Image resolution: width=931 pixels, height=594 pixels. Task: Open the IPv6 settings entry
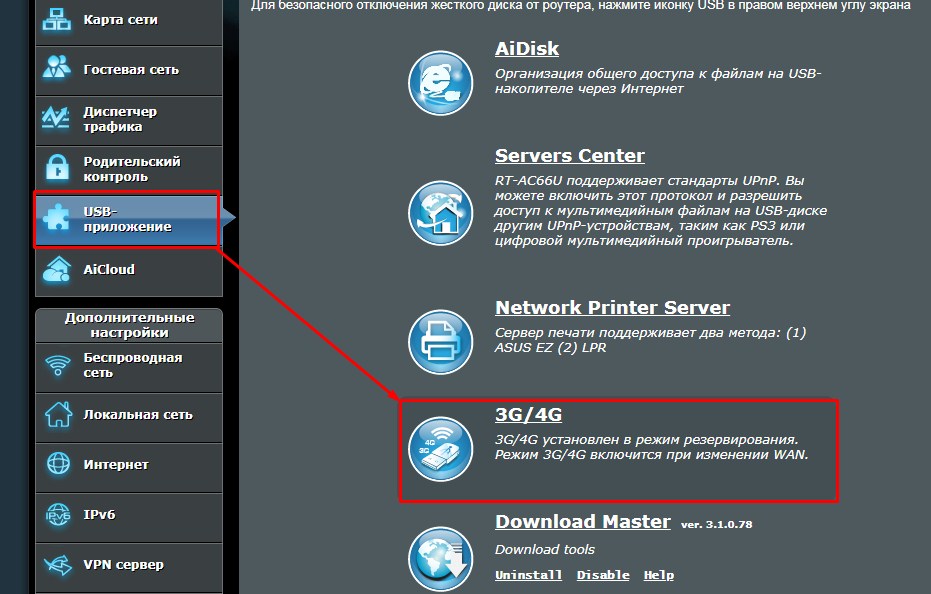coord(129,516)
